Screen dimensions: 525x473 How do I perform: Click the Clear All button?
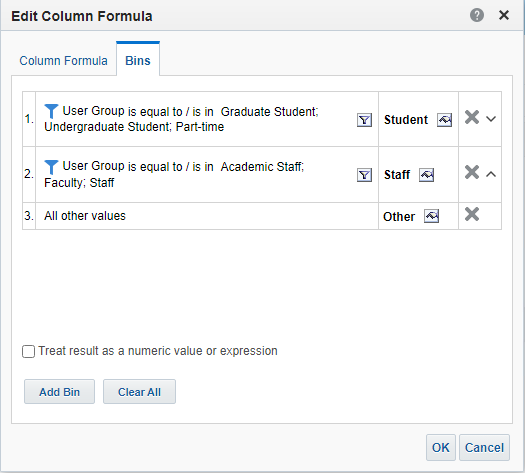[x=139, y=392]
